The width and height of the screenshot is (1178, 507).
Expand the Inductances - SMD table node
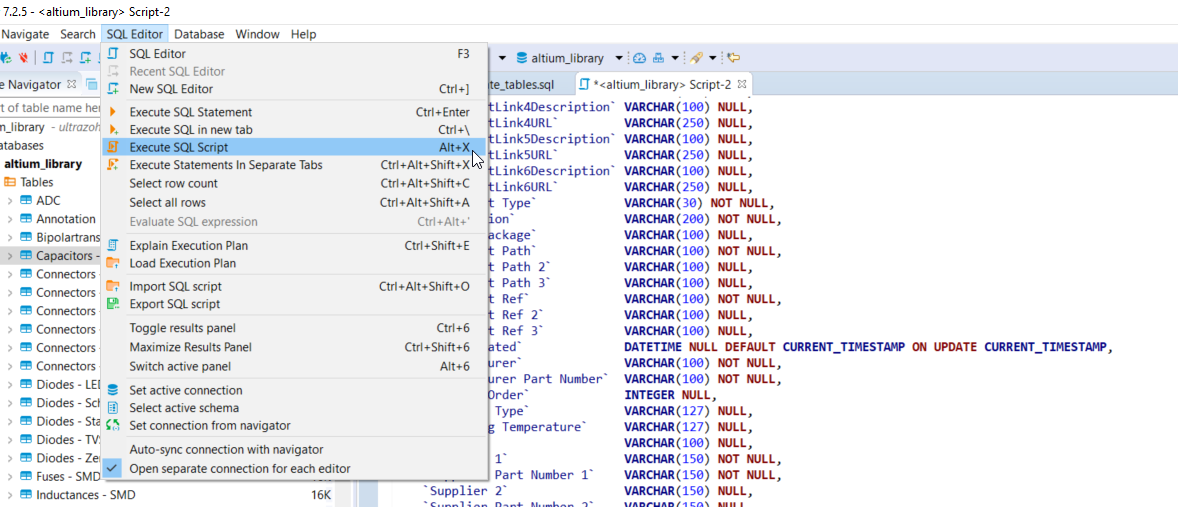[x=9, y=495]
